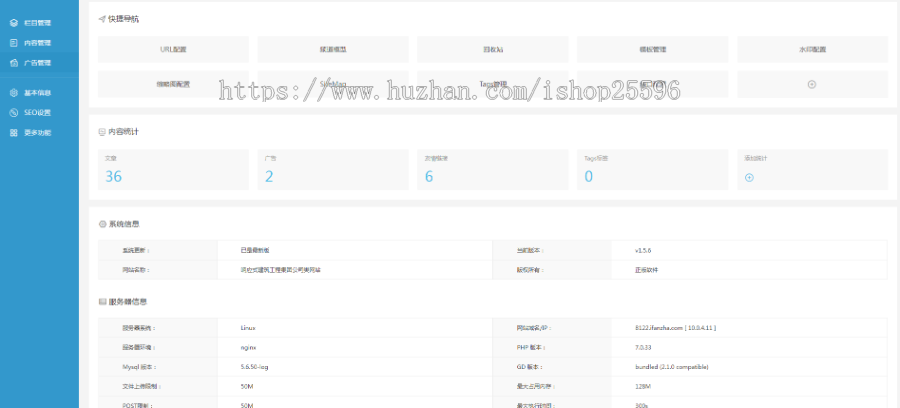Click the 友情链接 count 6
Viewport: 900px width, 408px height.
tap(429, 177)
